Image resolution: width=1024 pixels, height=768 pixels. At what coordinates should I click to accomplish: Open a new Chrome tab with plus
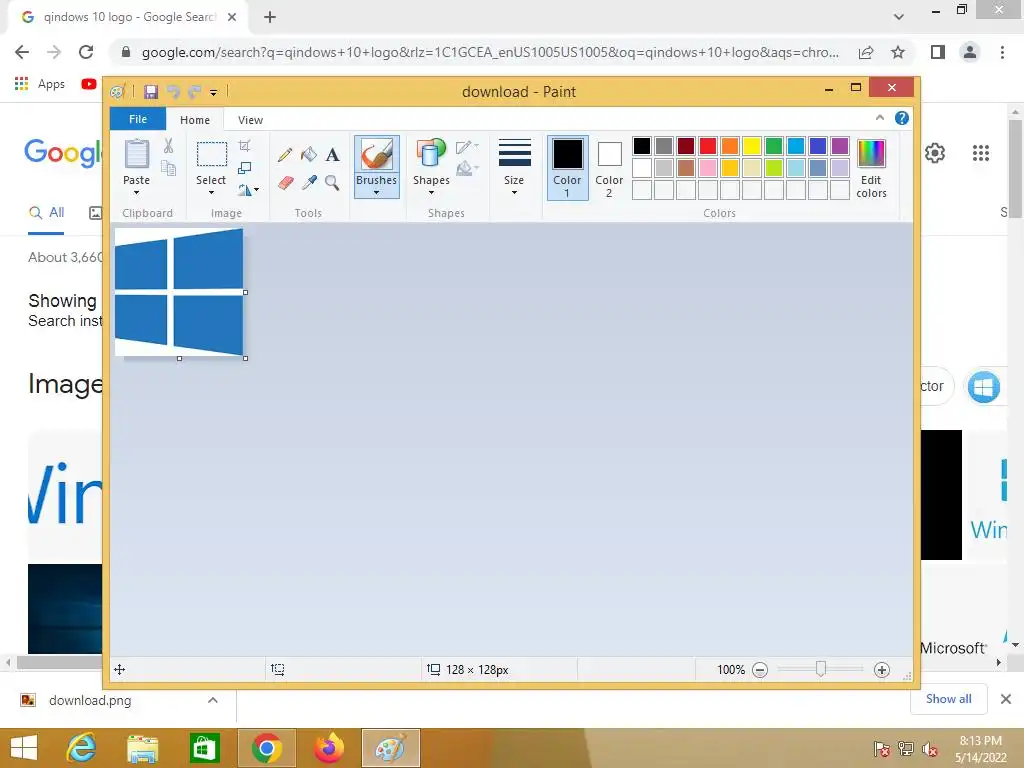click(270, 17)
